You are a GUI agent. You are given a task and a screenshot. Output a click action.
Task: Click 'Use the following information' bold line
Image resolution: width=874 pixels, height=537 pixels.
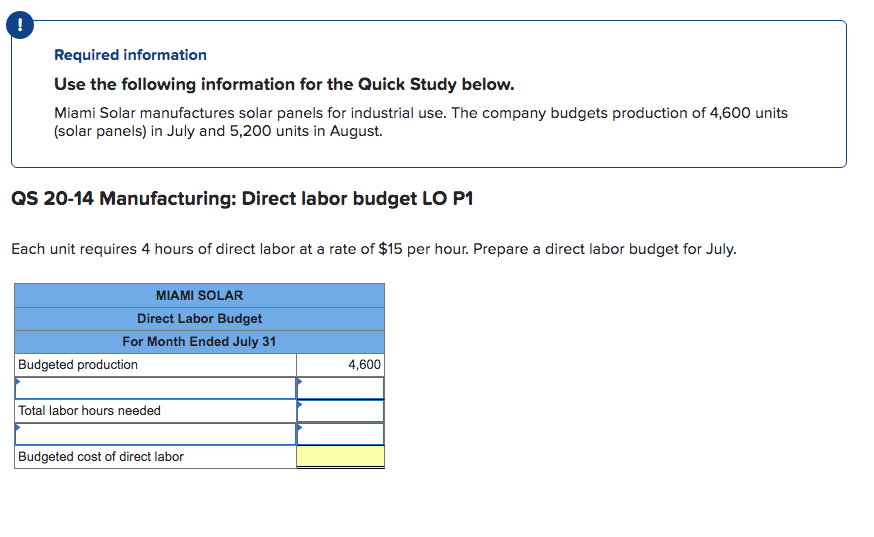point(284,84)
